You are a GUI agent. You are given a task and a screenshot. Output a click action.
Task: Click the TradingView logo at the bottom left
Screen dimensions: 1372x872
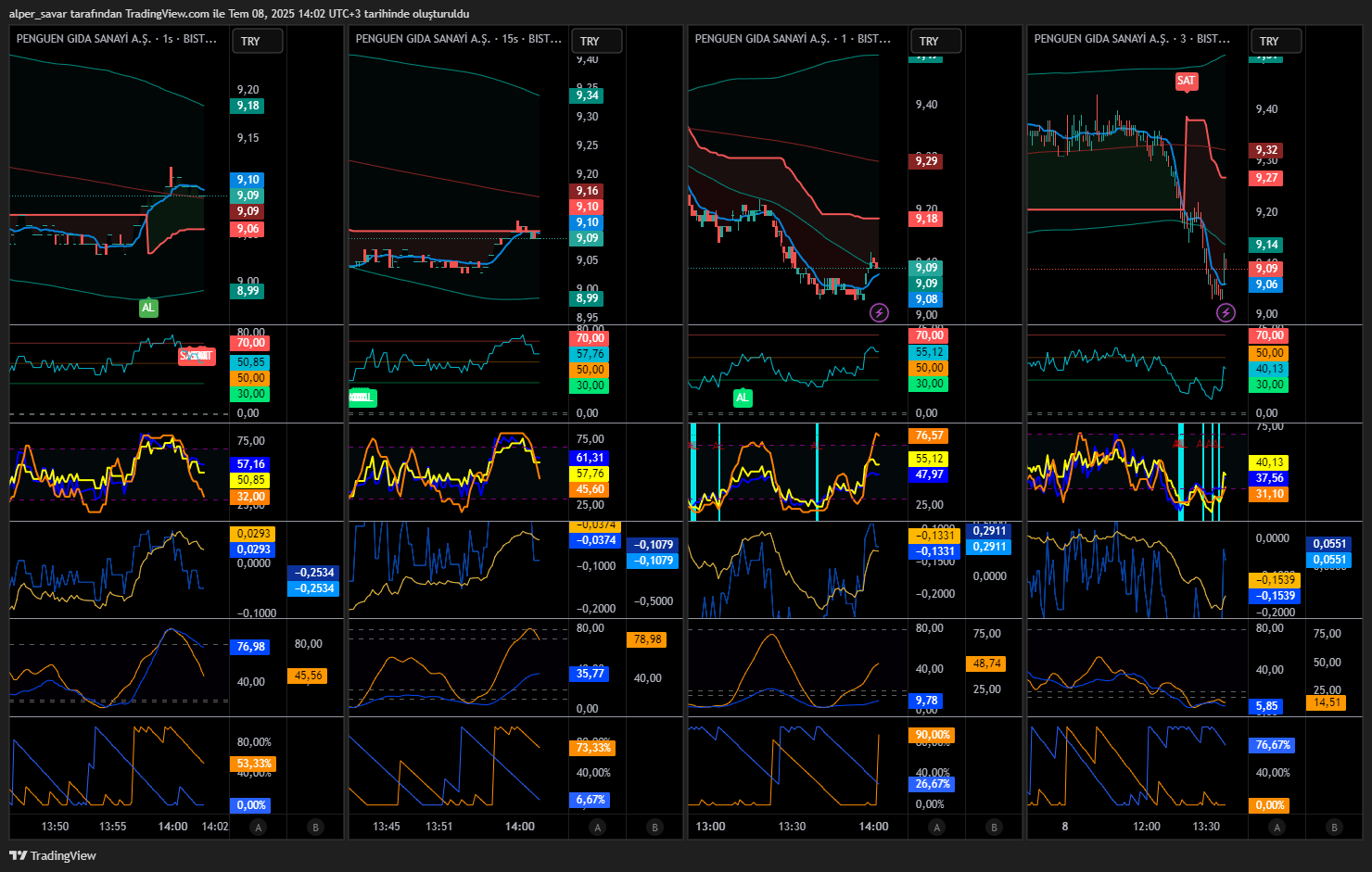click(53, 855)
